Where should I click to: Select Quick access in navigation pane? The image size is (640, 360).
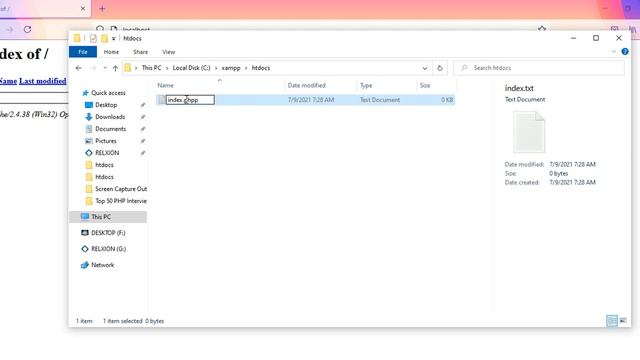[x=108, y=93]
